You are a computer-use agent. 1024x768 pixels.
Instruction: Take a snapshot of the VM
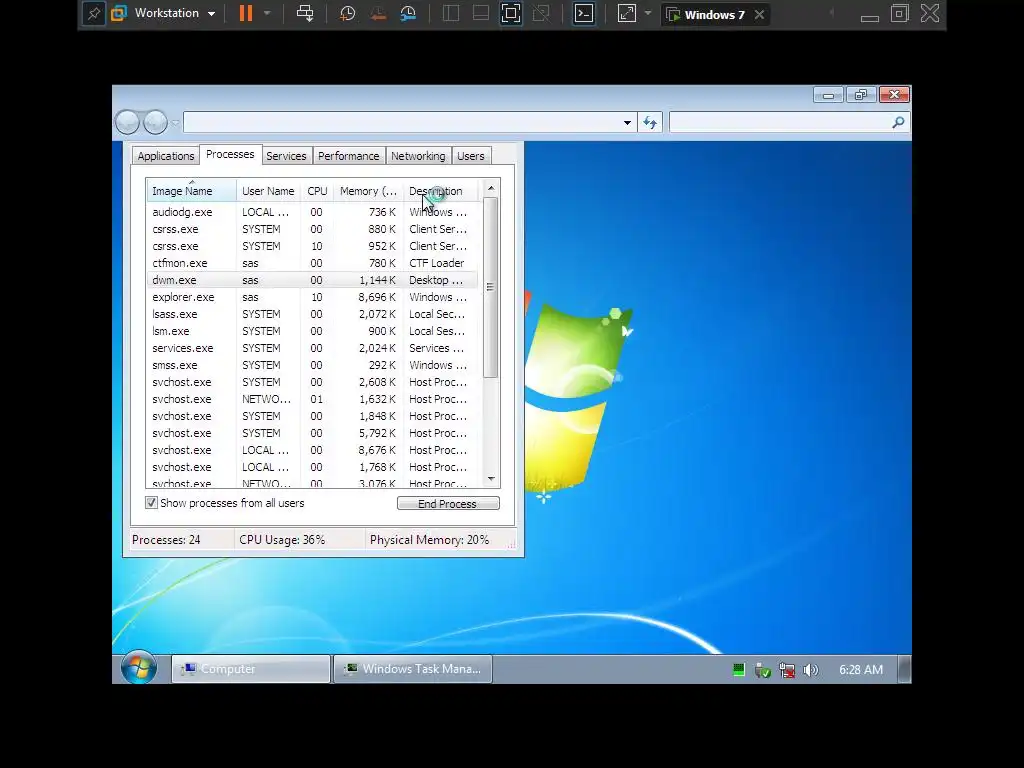click(x=347, y=14)
